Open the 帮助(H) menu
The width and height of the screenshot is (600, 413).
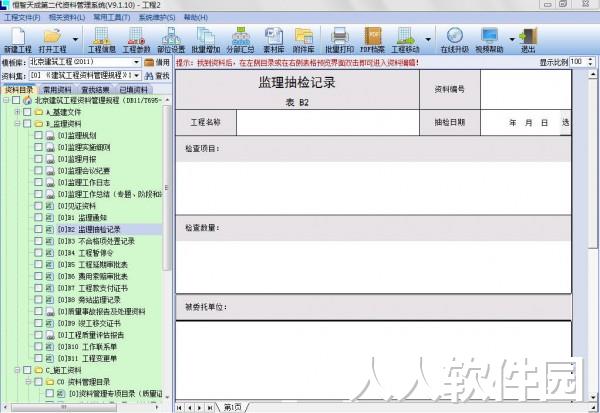click(x=196, y=18)
